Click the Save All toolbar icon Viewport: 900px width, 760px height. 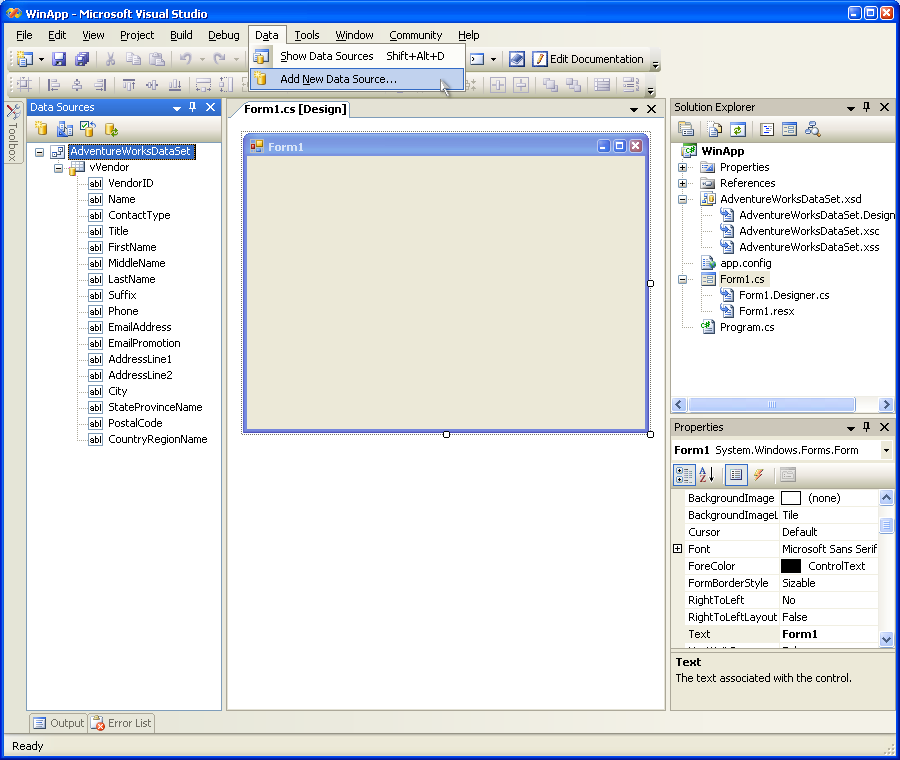82,59
